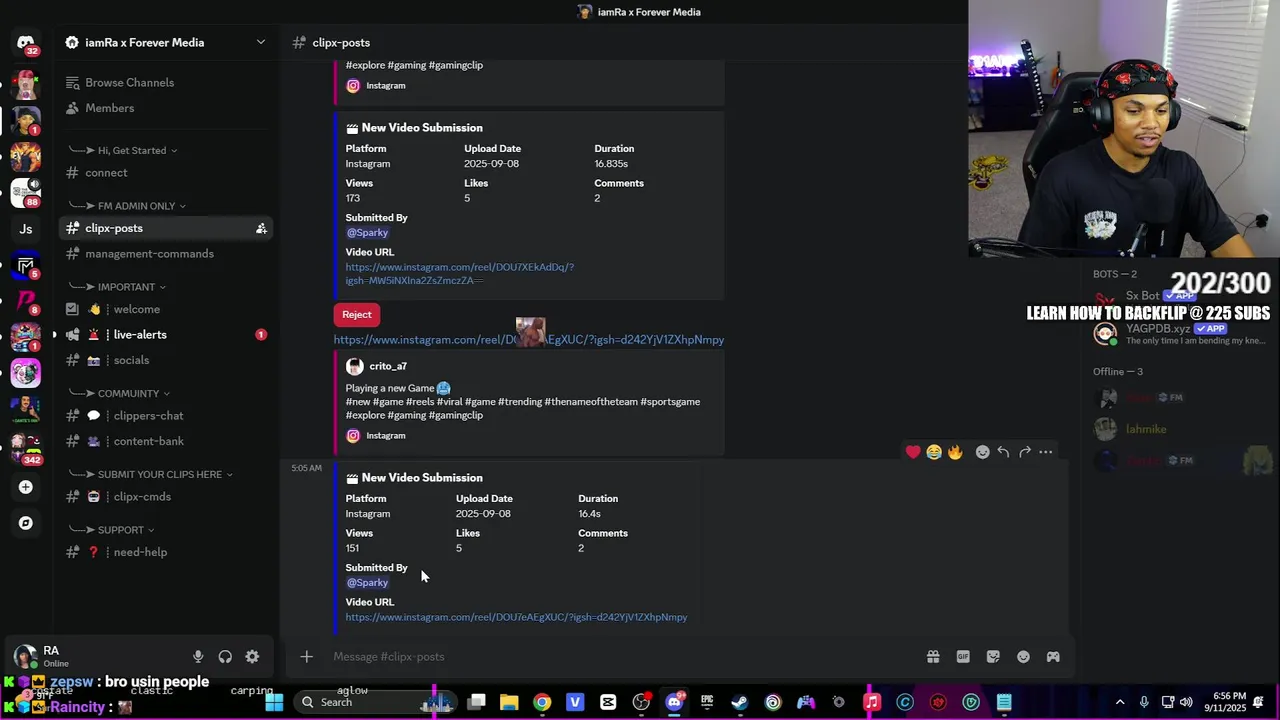1280x720 pixels.
Task: Click the plus upload attachment button
Action: click(x=307, y=657)
